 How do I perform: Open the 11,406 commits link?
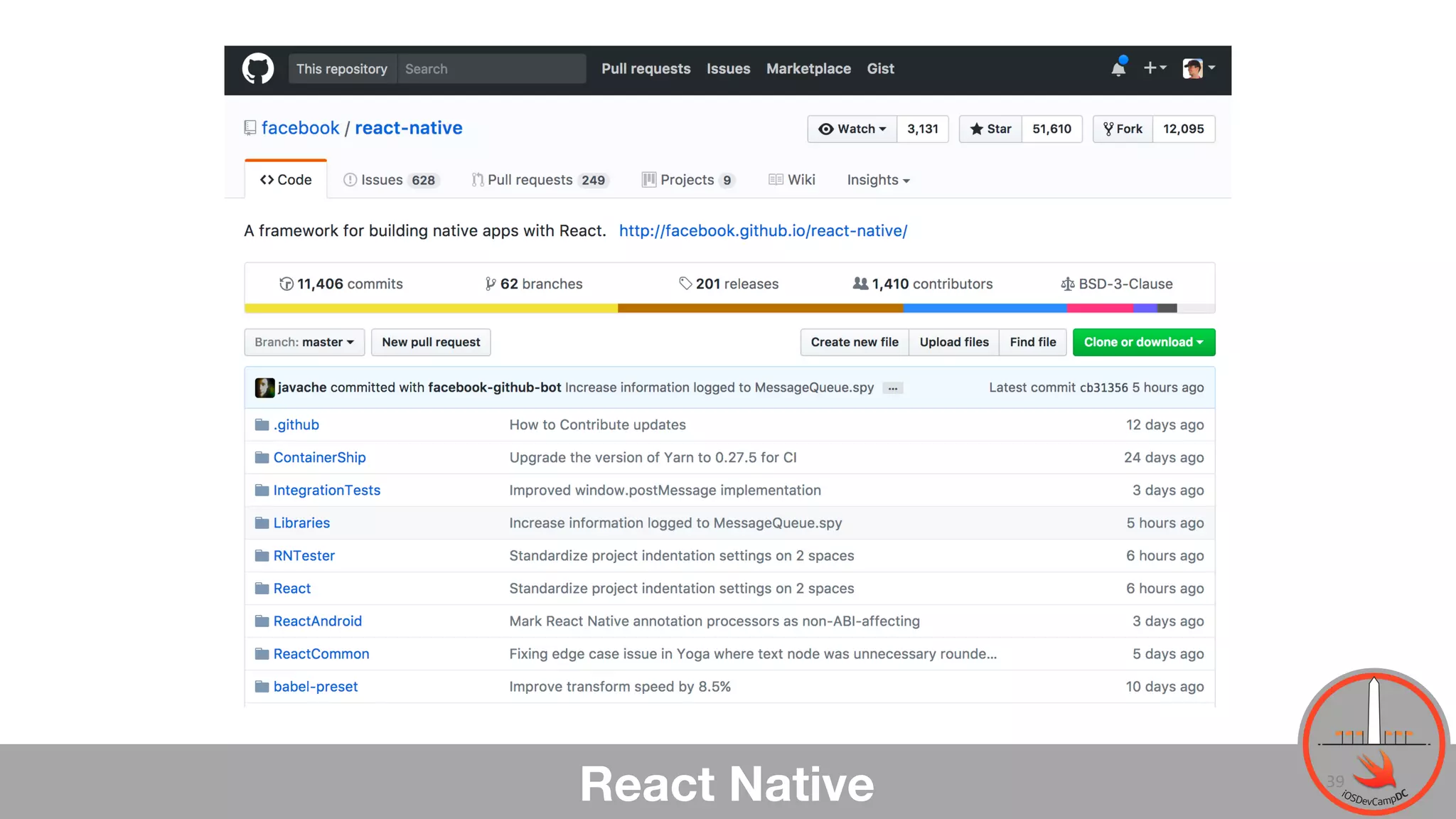pyautogui.click(x=341, y=284)
